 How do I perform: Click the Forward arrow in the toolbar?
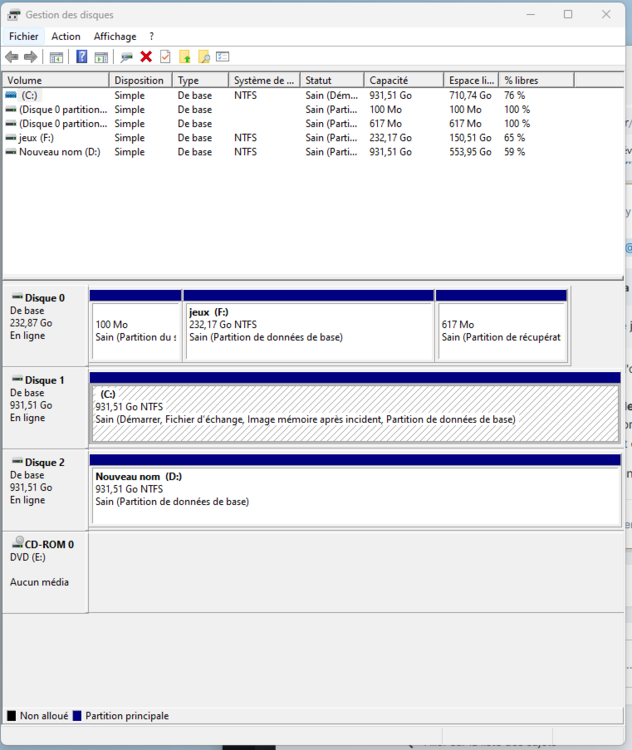tap(31, 57)
